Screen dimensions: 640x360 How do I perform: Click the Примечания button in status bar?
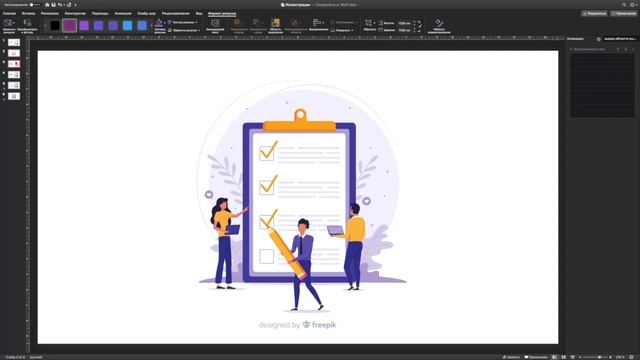click(x=536, y=357)
